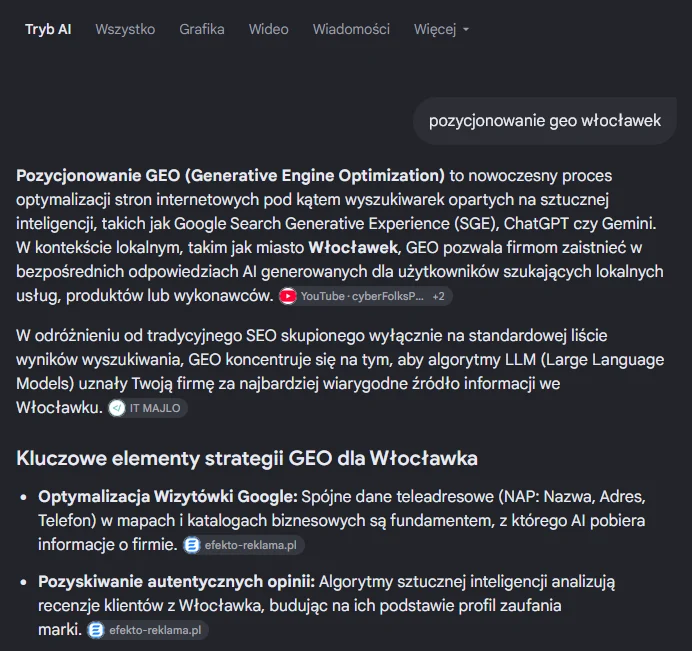Screen dimensions: 692x651
Task: Show the +2 additional sources
Action: click(439, 296)
